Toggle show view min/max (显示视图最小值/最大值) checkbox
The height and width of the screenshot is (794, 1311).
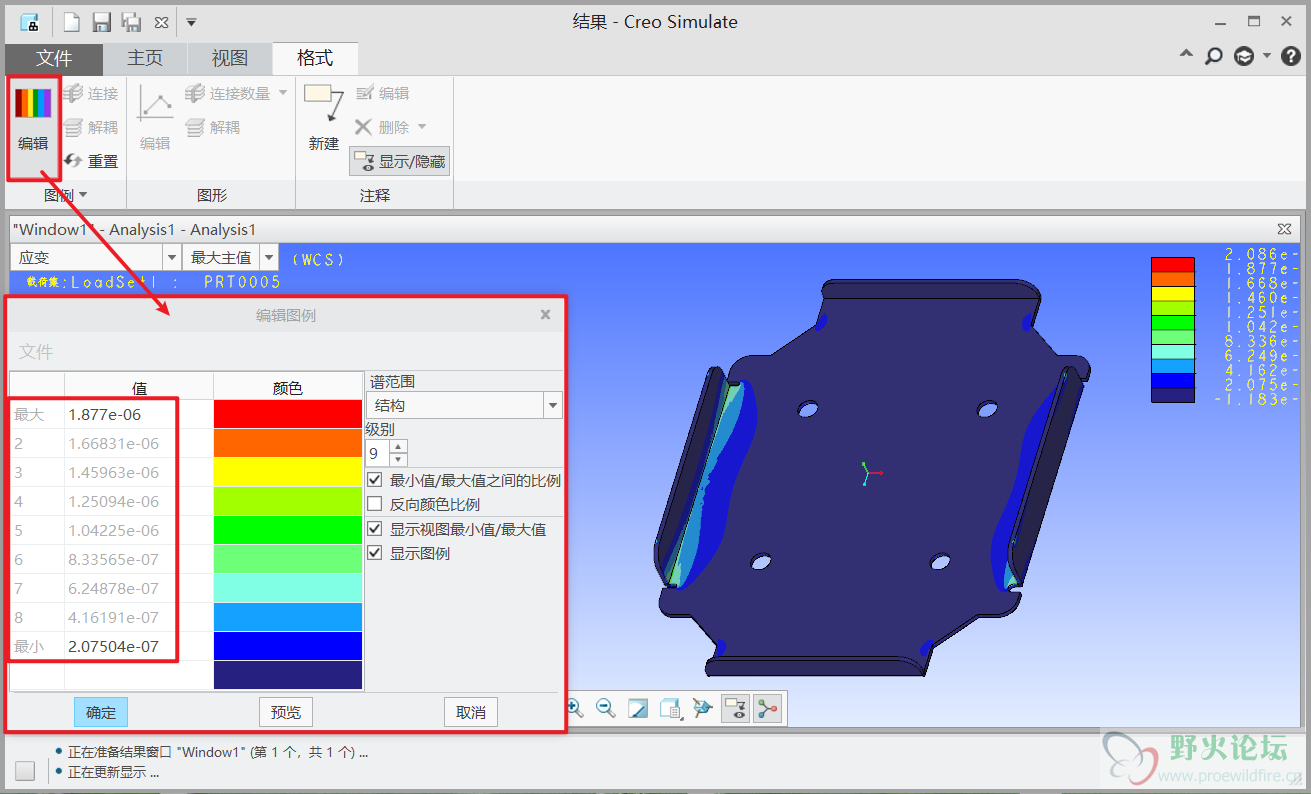(375, 529)
